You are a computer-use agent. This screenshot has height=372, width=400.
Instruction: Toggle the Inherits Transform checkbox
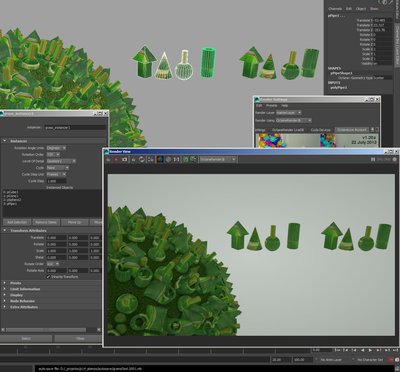48,277
